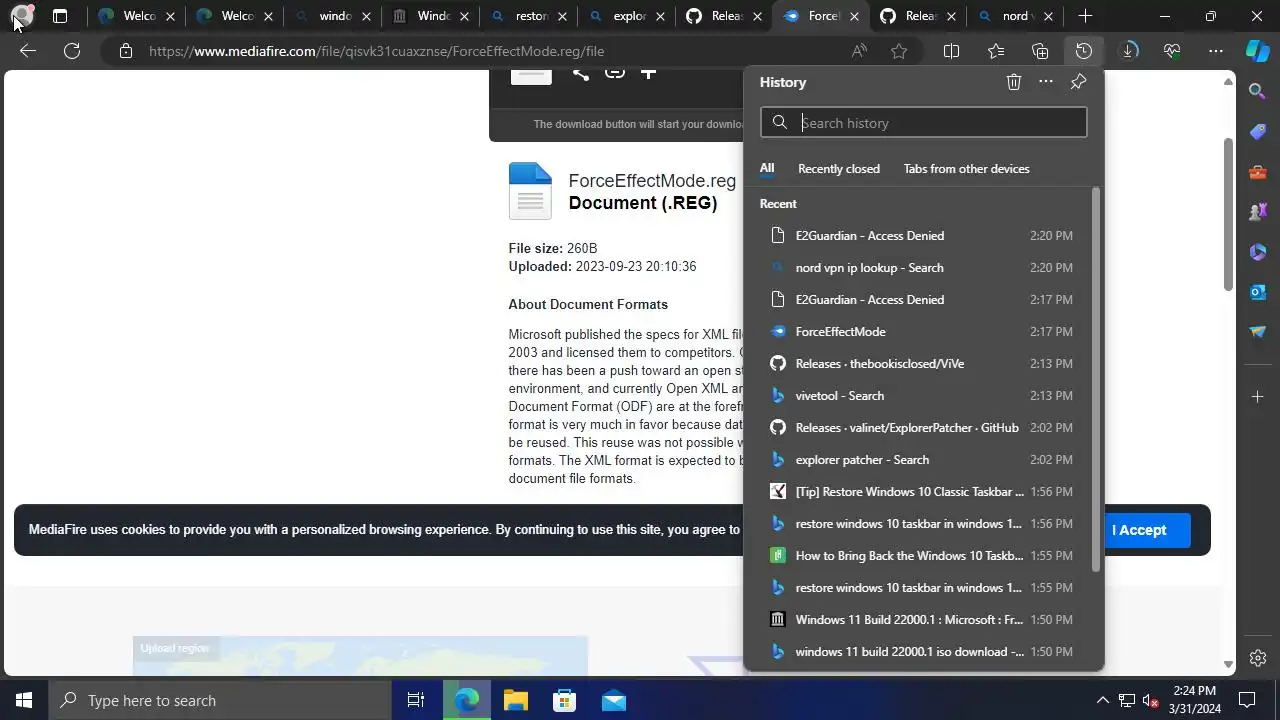Clear browsing data trash icon in History
1280x720 pixels.
tap(1014, 82)
